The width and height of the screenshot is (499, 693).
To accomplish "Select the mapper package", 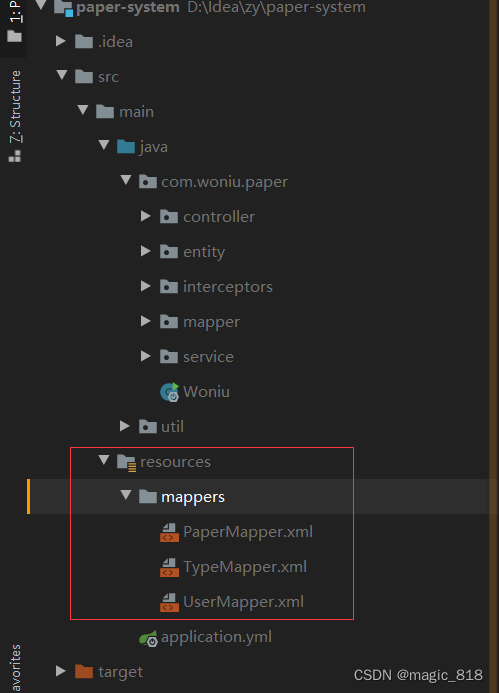I will pyautogui.click(x=211, y=322).
